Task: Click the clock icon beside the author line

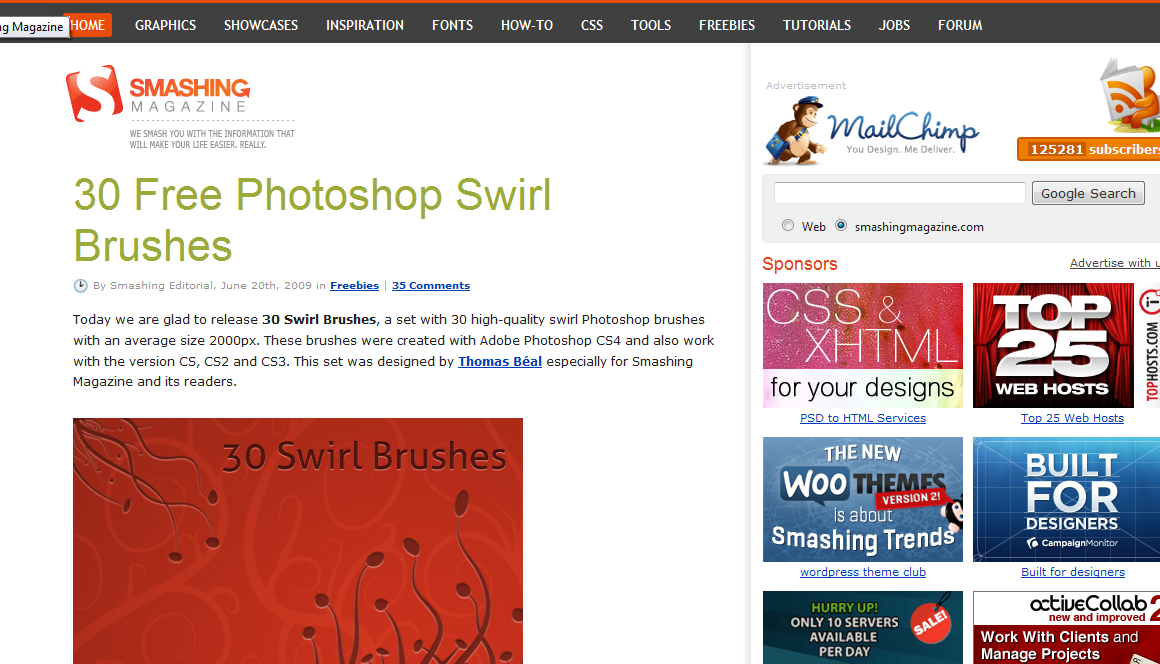Action: (81, 285)
